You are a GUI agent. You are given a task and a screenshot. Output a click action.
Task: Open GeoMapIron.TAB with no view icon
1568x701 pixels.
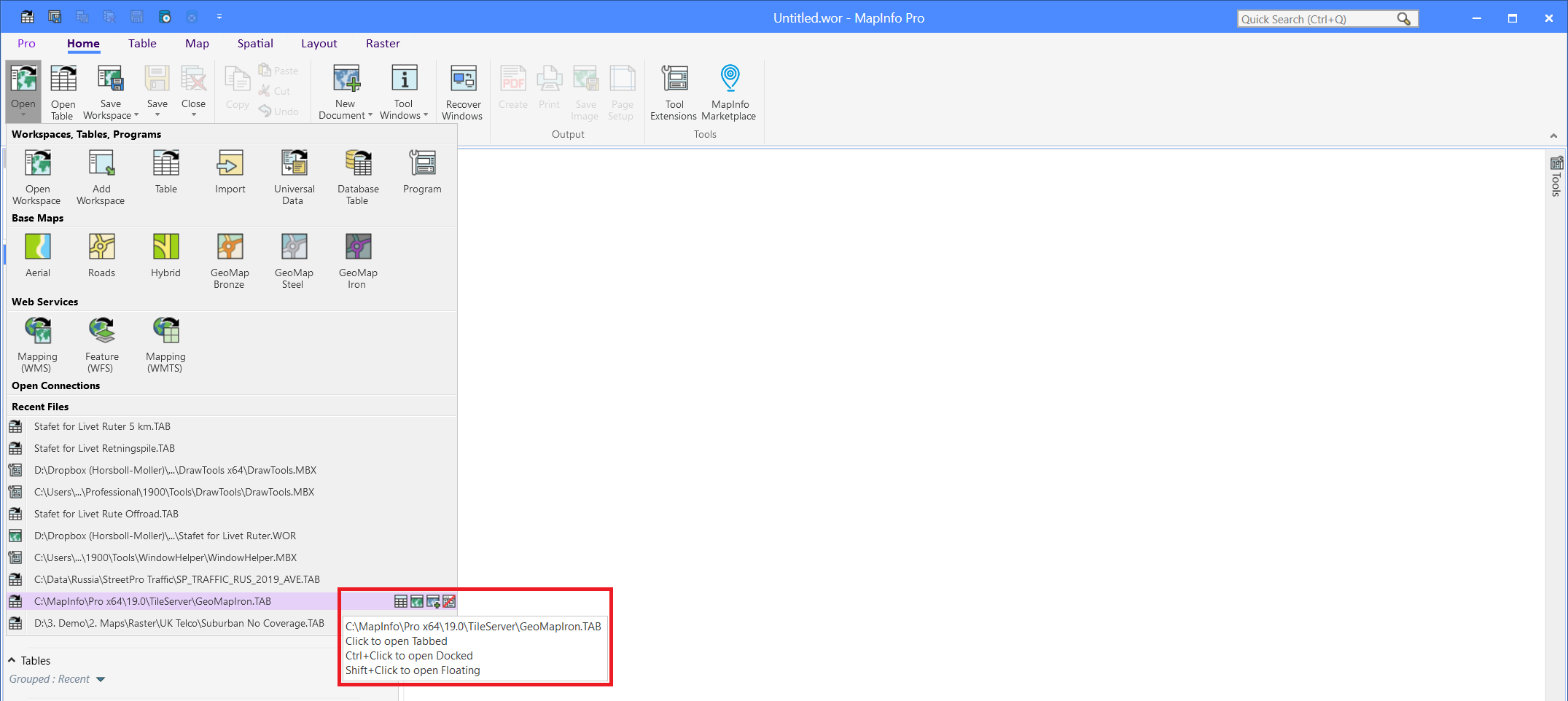pyautogui.click(x=449, y=601)
